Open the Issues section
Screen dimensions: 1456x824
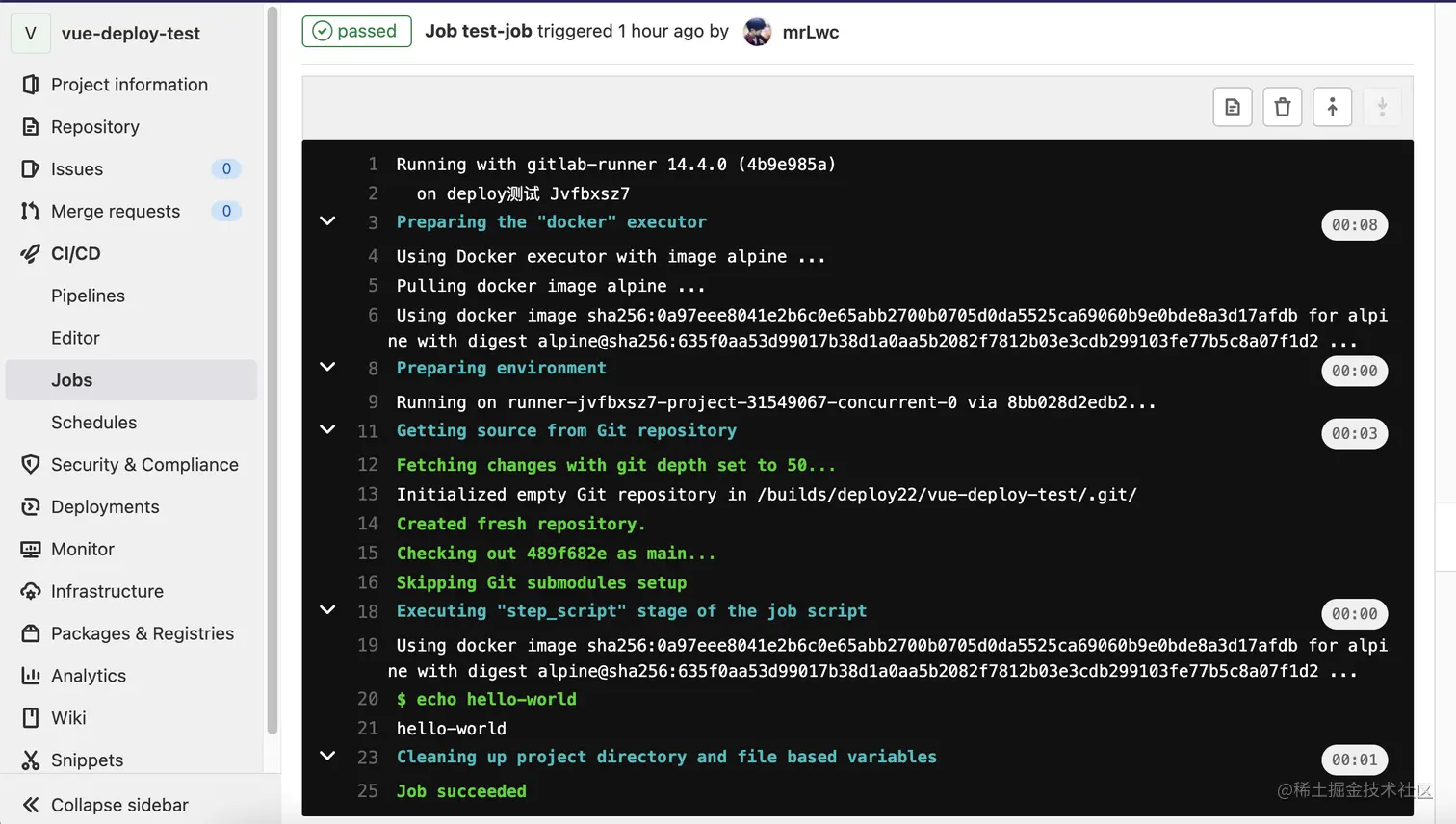77,168
